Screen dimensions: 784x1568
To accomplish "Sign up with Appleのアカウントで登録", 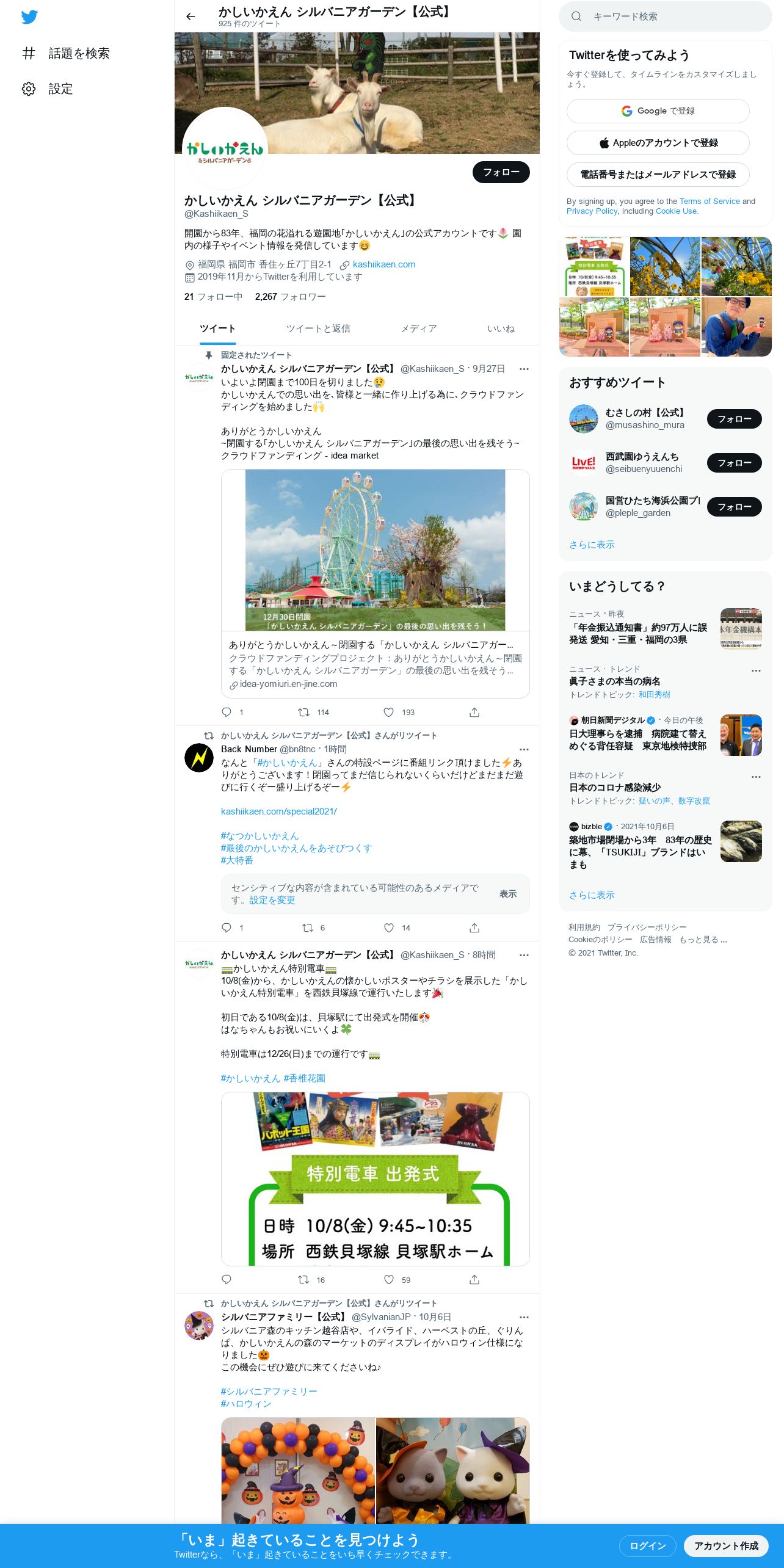I will pyautogui.click(x=658, y=143).
